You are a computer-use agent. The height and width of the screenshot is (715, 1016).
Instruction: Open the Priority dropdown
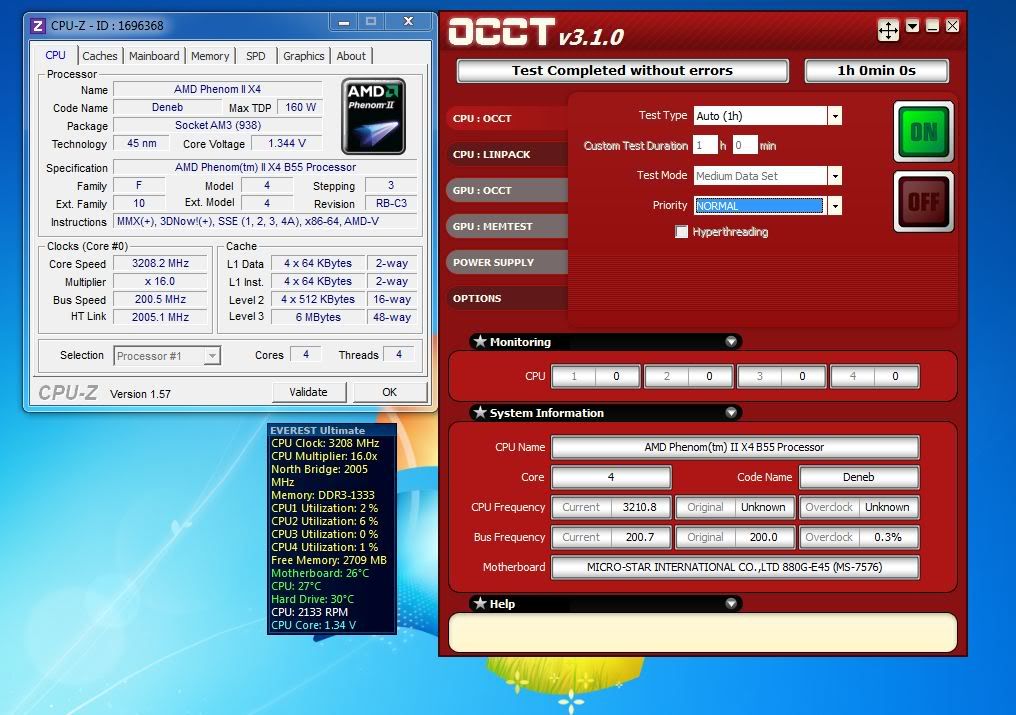pyautogui.click(x=835, y=206)
